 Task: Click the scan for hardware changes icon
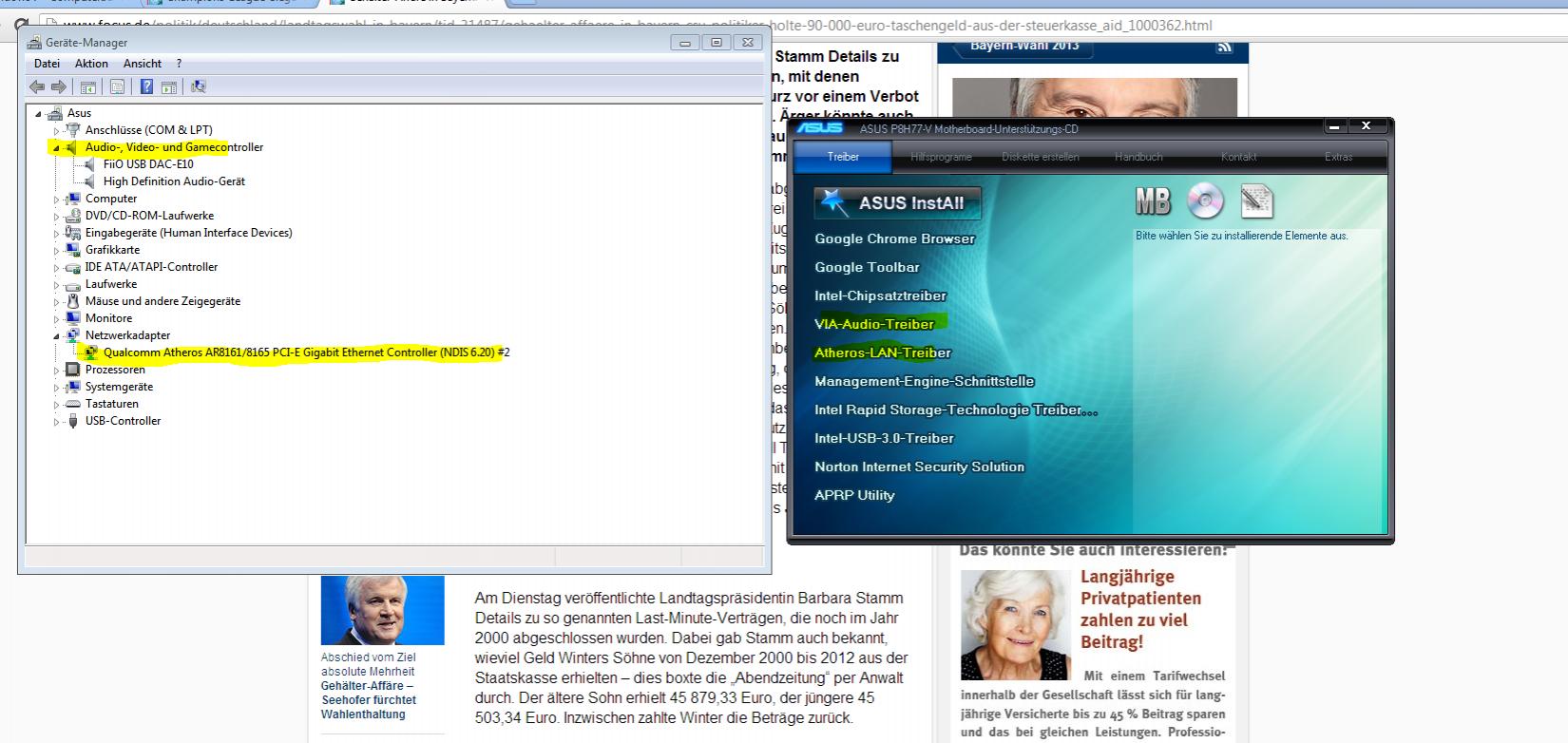coord(198,86)
